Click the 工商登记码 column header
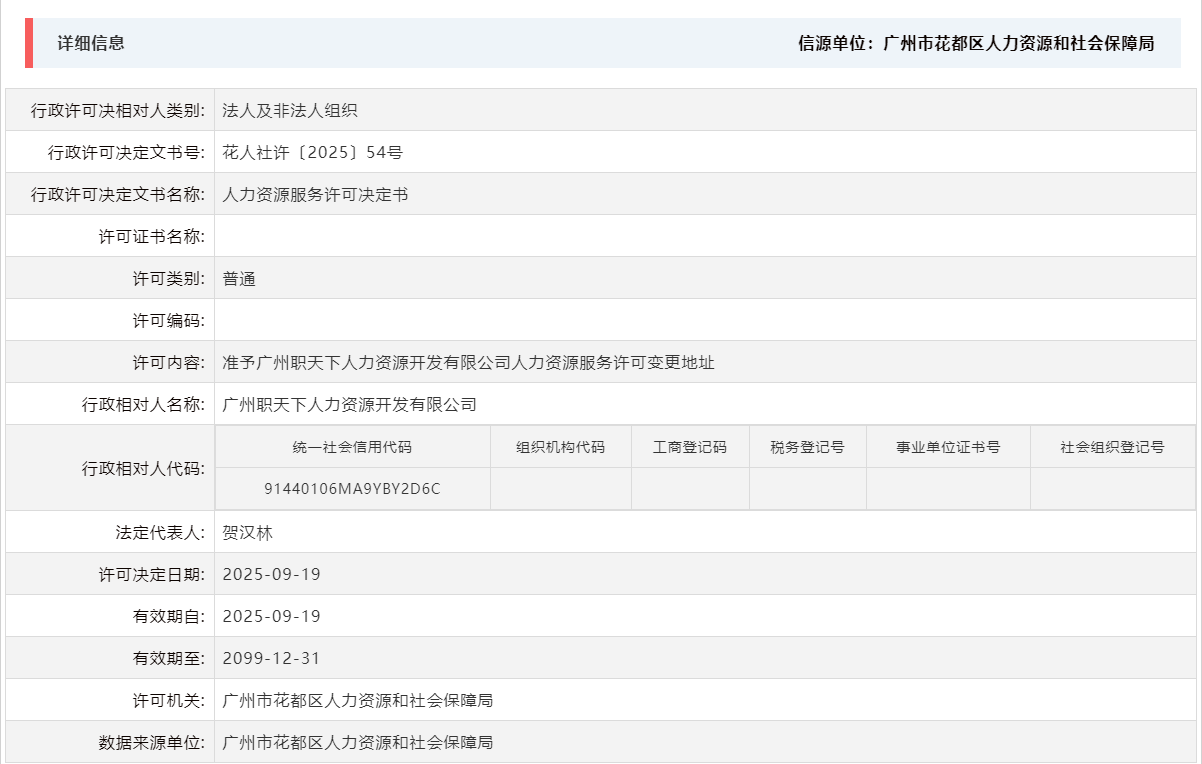Viewport: 1202px width, 764px height. click(689, 447)
